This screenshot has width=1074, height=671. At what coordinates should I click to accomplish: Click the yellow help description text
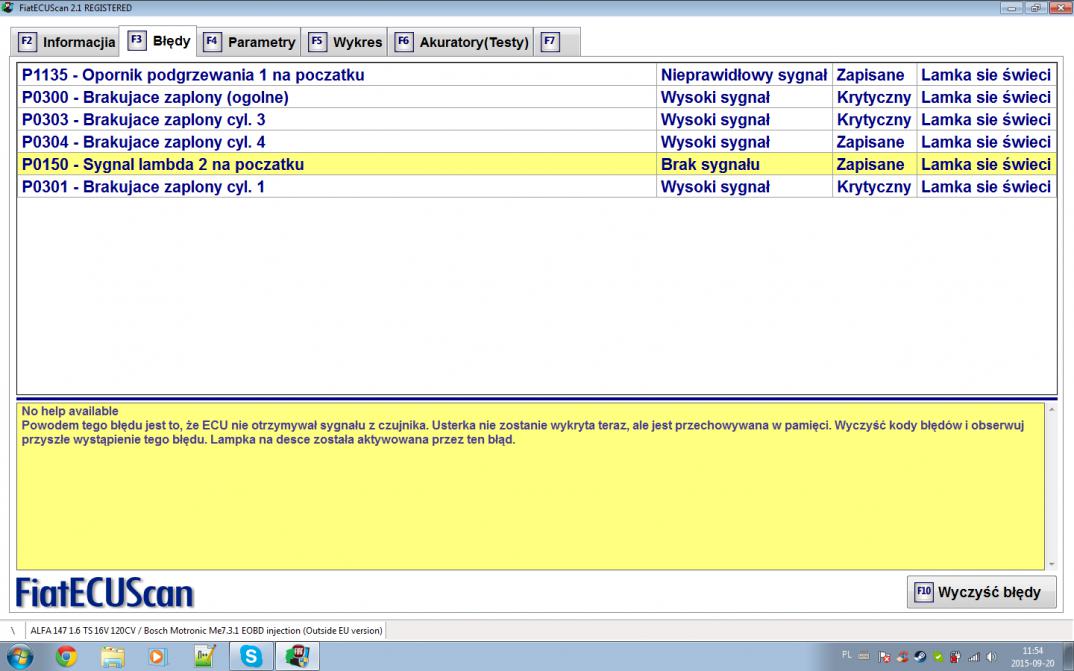(522, 425)
